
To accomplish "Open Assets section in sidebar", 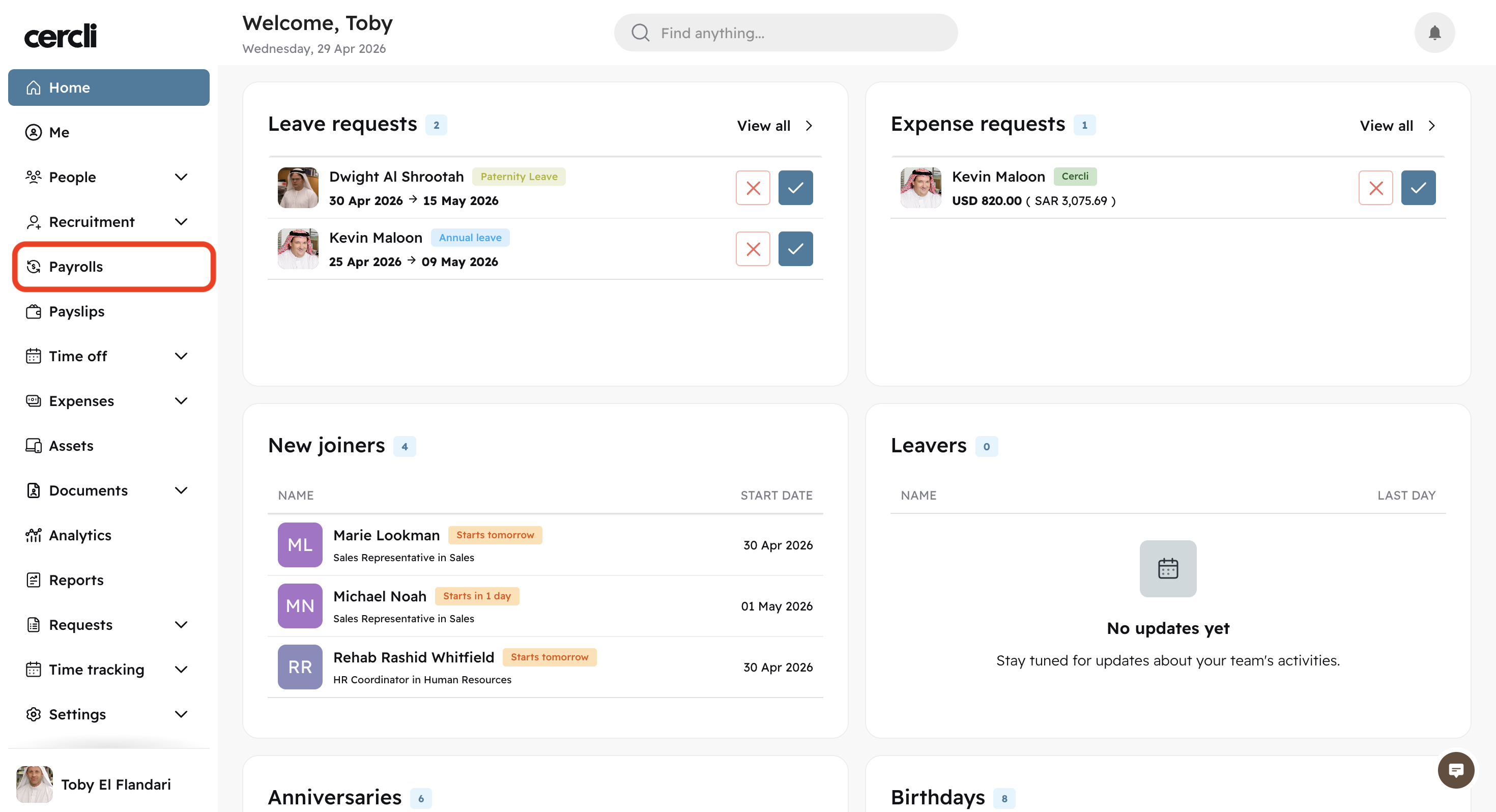I will coord(71,446).
